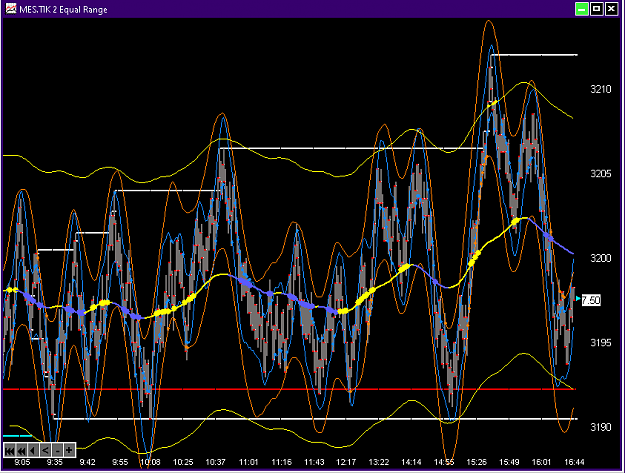Close the MES.TIK chart window
Viewport: 625px width, 473px height.
611,9
